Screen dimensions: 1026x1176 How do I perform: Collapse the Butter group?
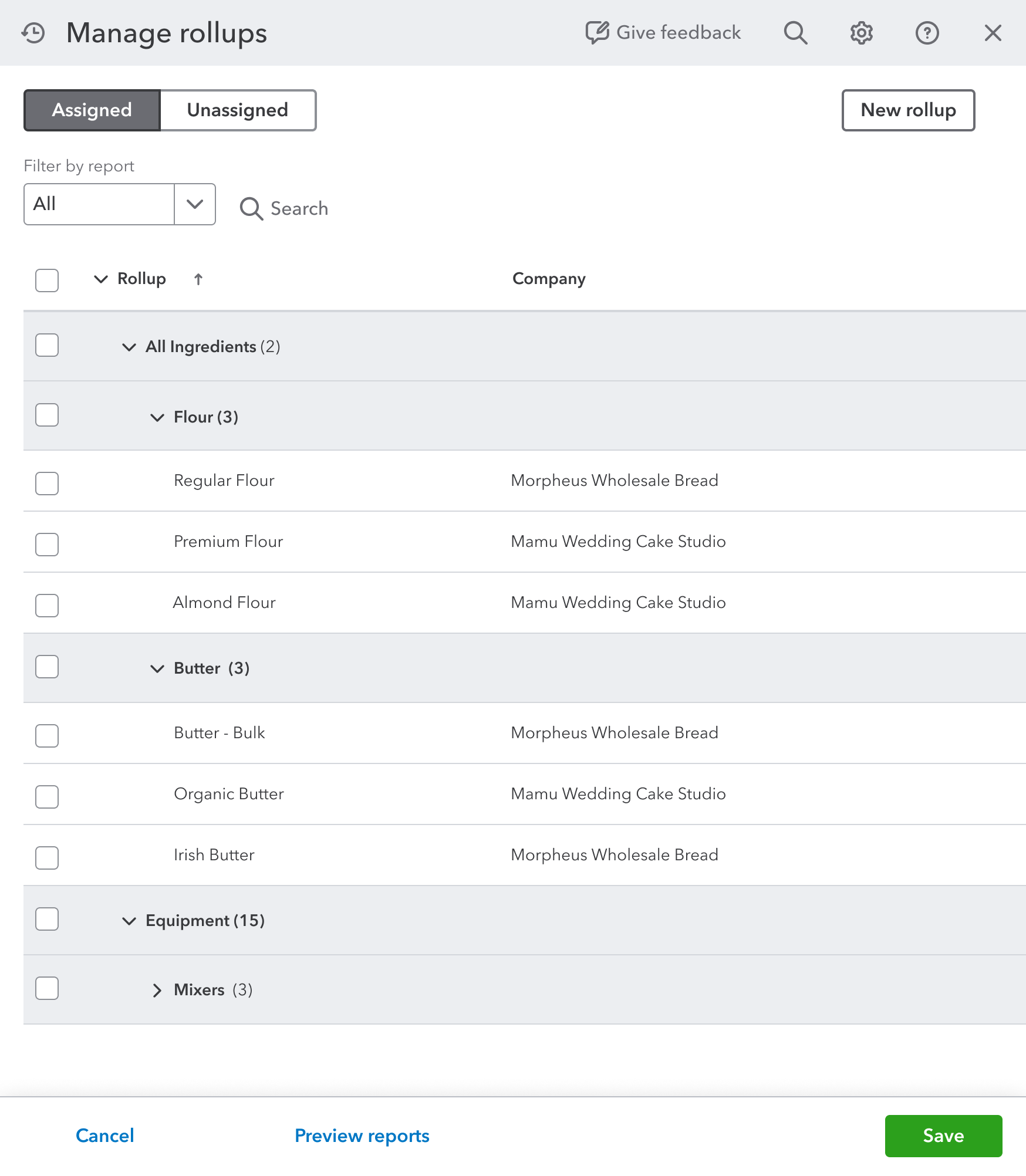(x=157, y=669)
